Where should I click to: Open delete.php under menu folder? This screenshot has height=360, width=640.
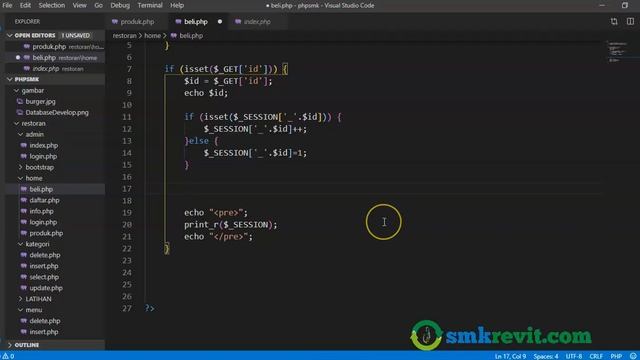[x=44, y=321]
